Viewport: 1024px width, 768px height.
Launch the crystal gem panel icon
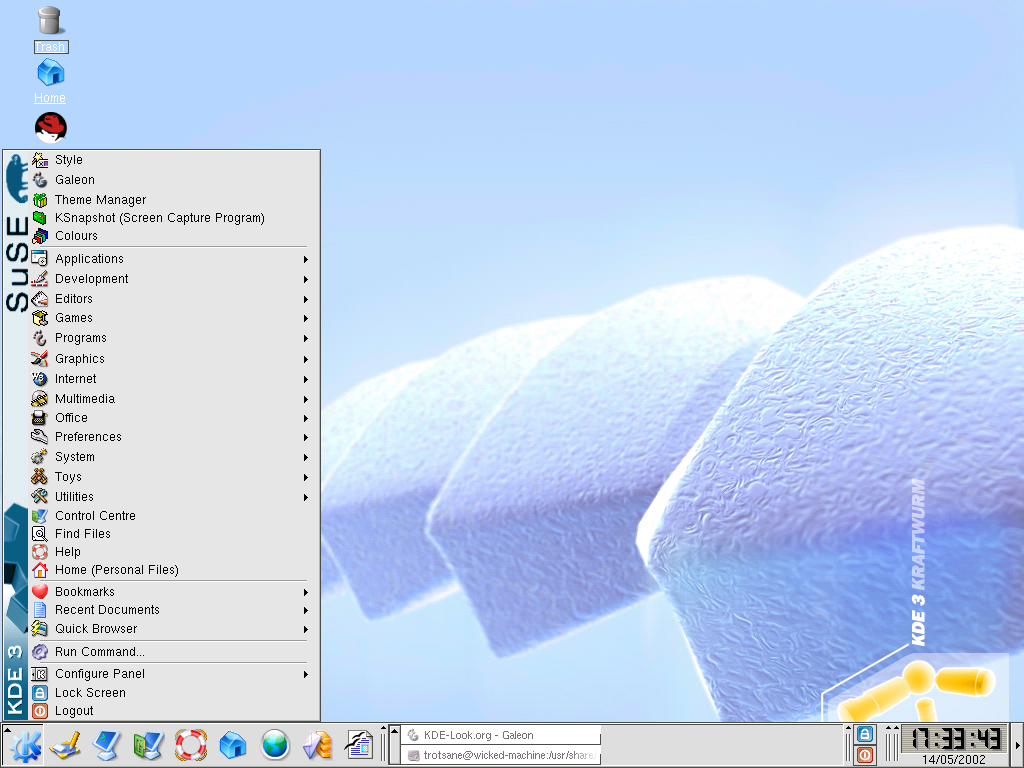(317, 745)
